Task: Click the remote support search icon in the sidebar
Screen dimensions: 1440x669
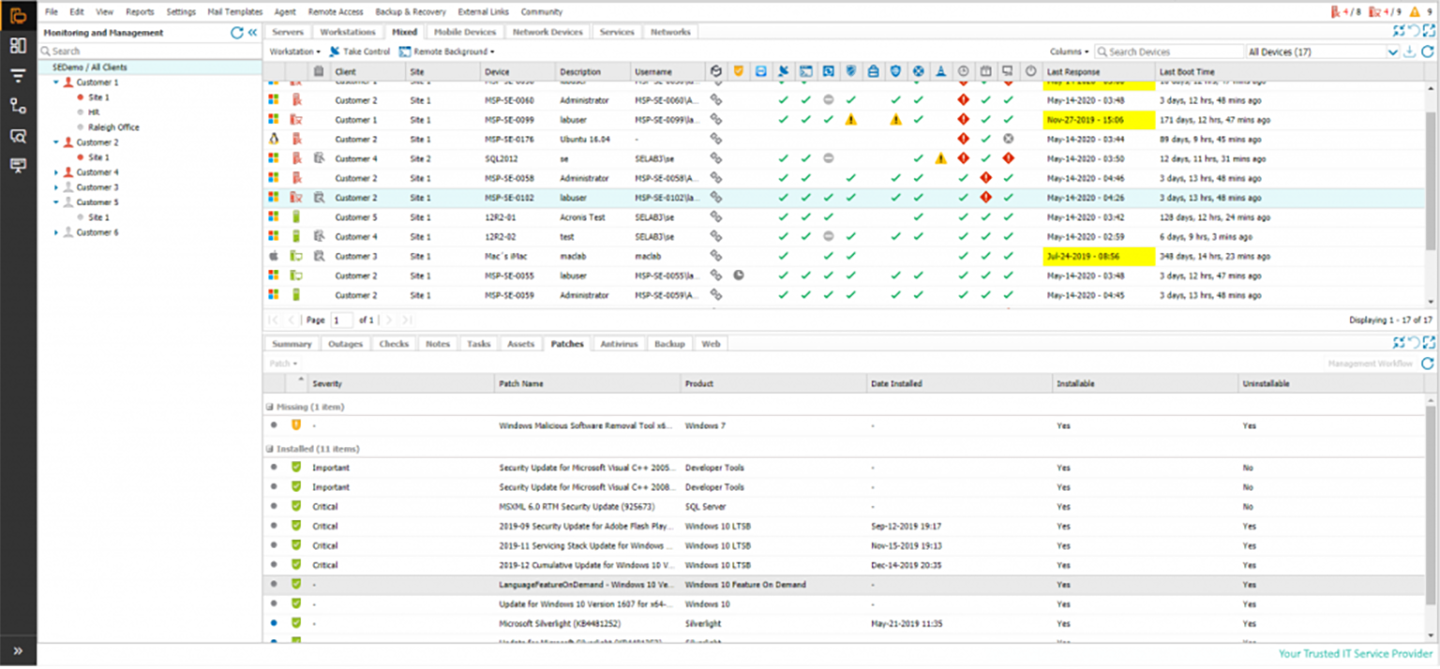Action: (x=17, y=137)
